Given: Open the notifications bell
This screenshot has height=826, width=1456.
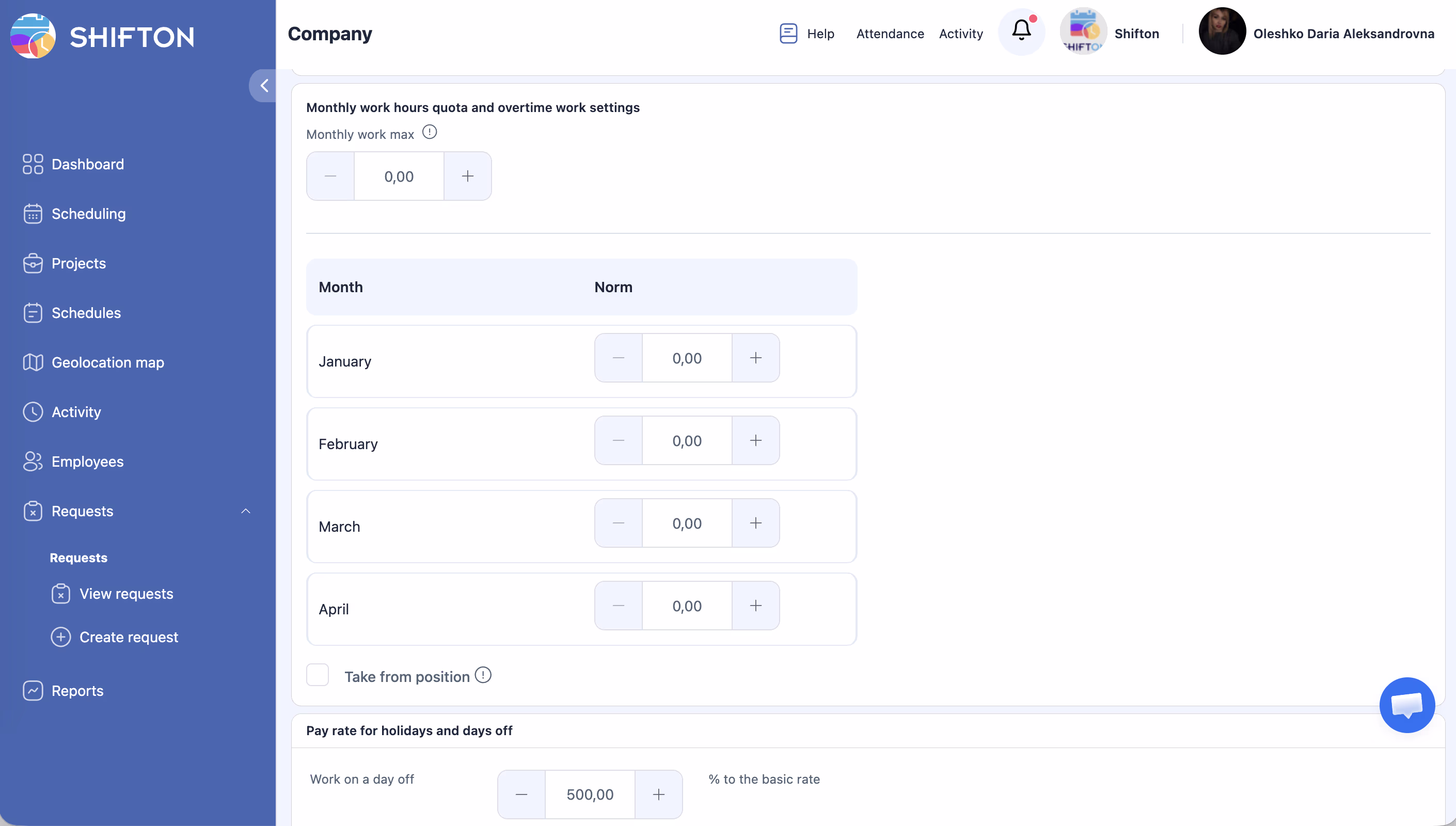Looking at the screenshot, I should point(1021,32).
